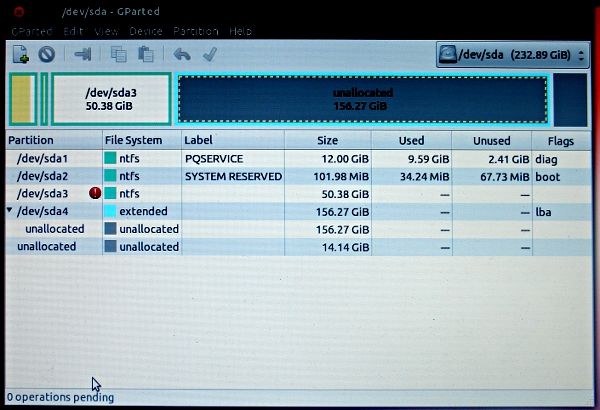The width and height of the screenshot is (600, 410).
Task: Select the thin sda2 block in disk map
Action: 44,99
